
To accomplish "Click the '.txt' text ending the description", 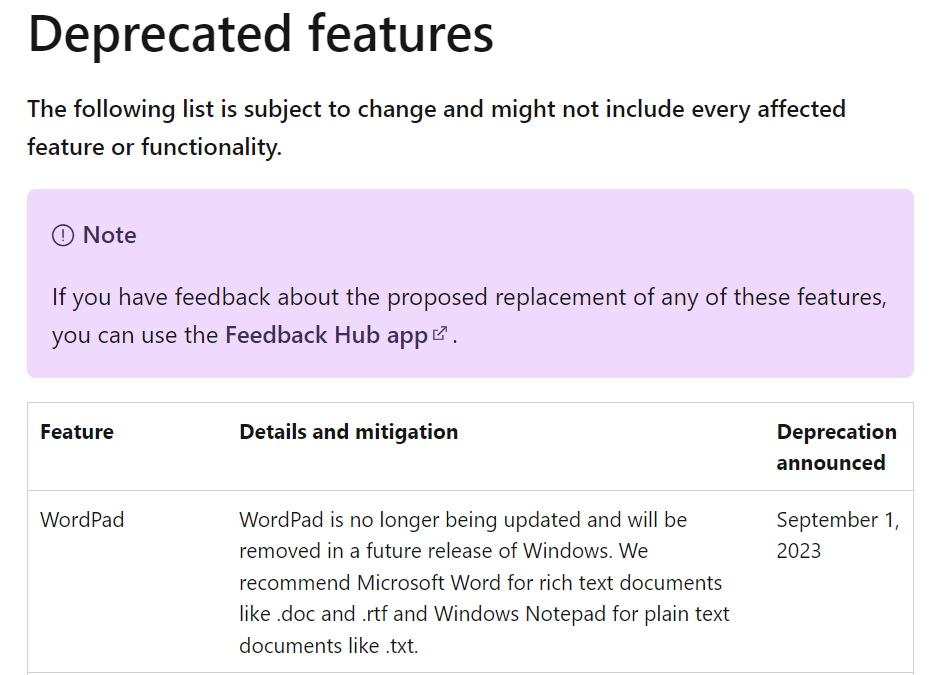I will tap(402, 645).
